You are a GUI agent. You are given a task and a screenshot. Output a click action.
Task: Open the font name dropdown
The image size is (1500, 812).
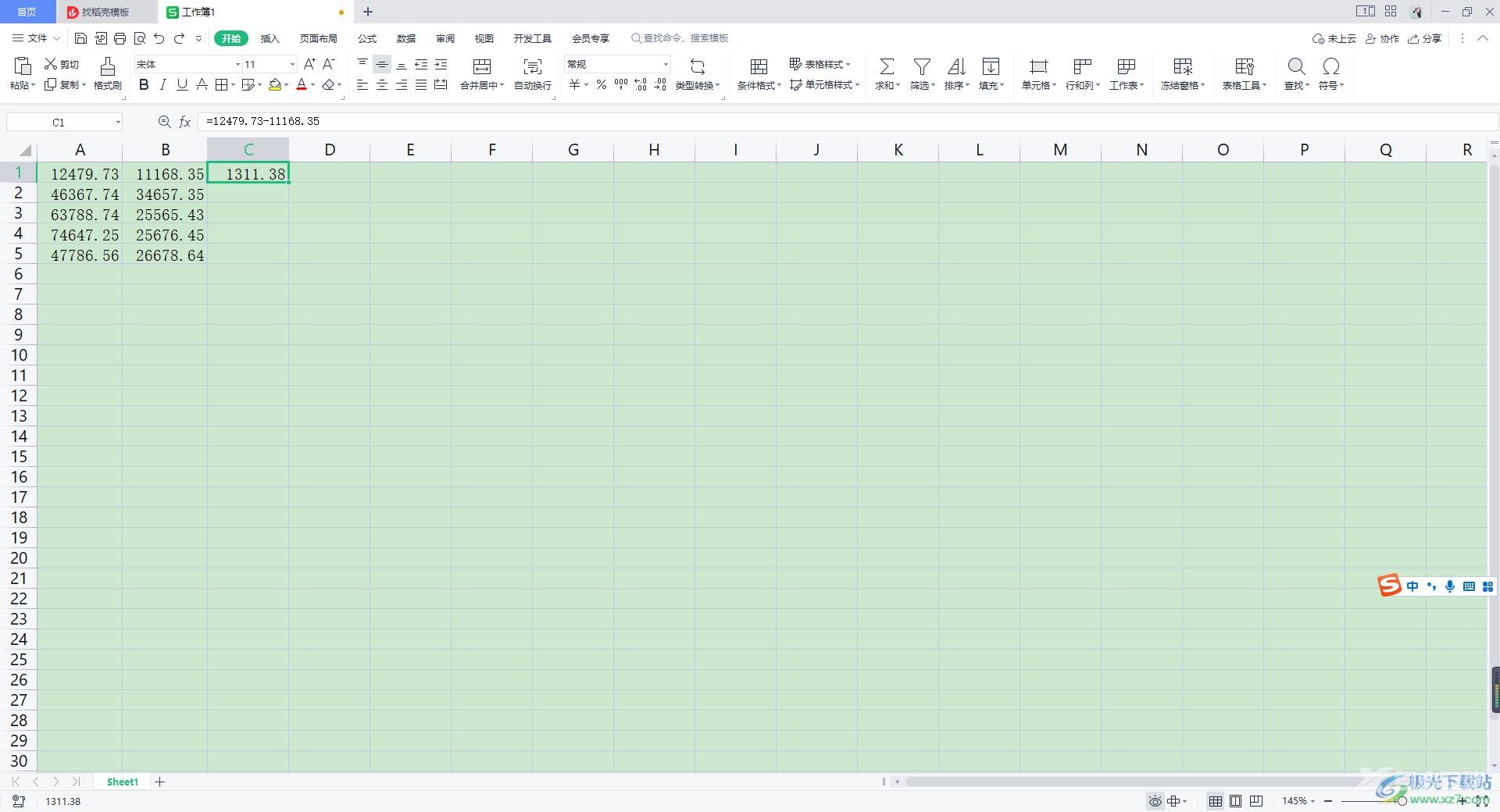[237, 64]
